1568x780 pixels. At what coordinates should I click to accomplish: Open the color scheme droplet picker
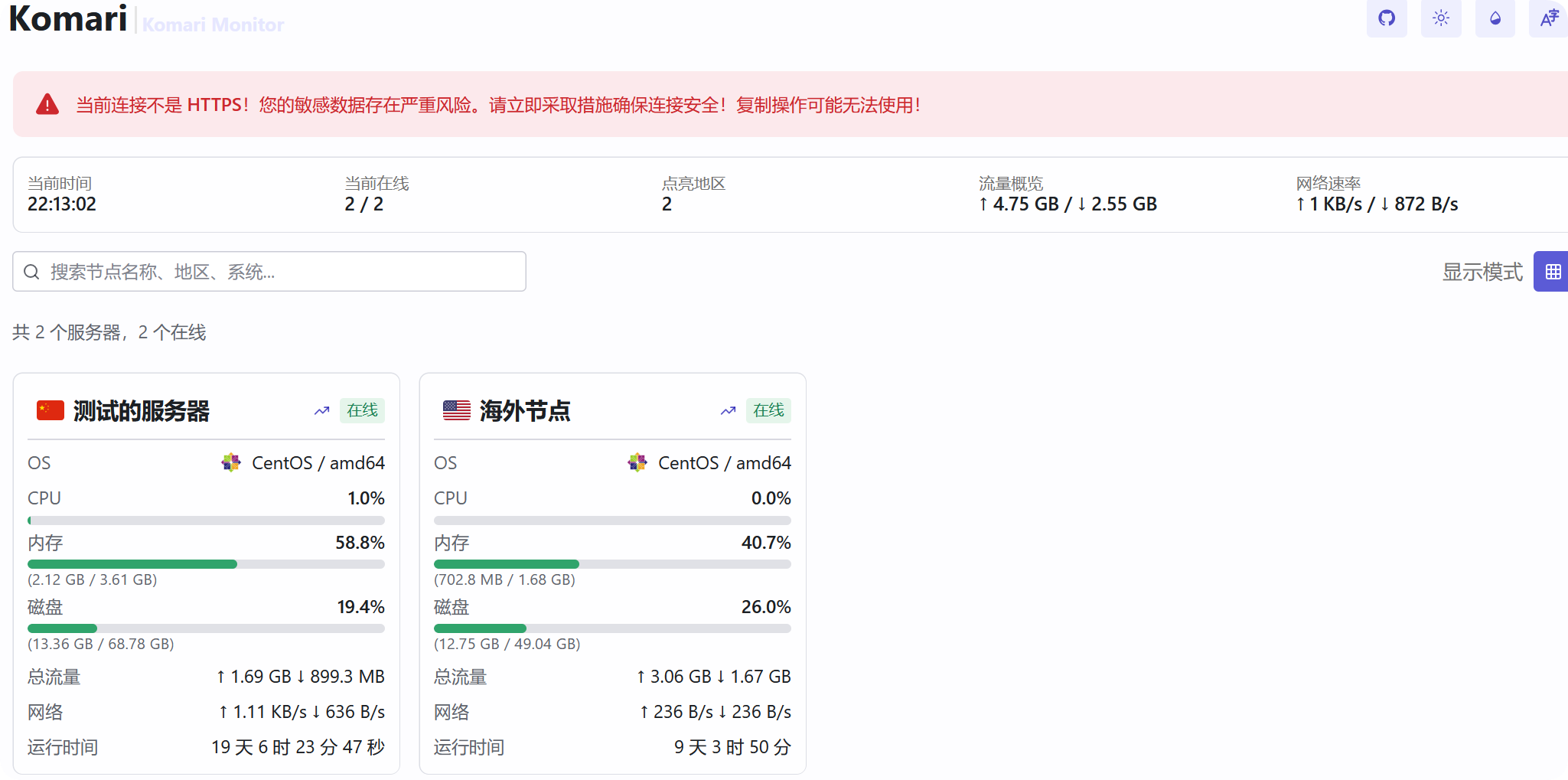coord(1495,18)
